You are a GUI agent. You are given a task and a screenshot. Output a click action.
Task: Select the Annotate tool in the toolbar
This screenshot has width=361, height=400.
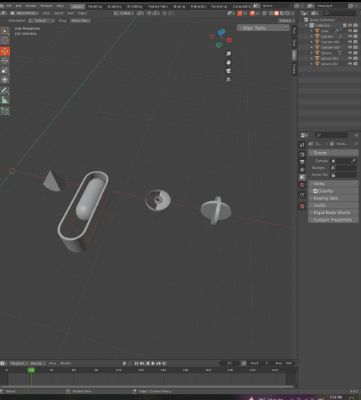coord(5,90)
